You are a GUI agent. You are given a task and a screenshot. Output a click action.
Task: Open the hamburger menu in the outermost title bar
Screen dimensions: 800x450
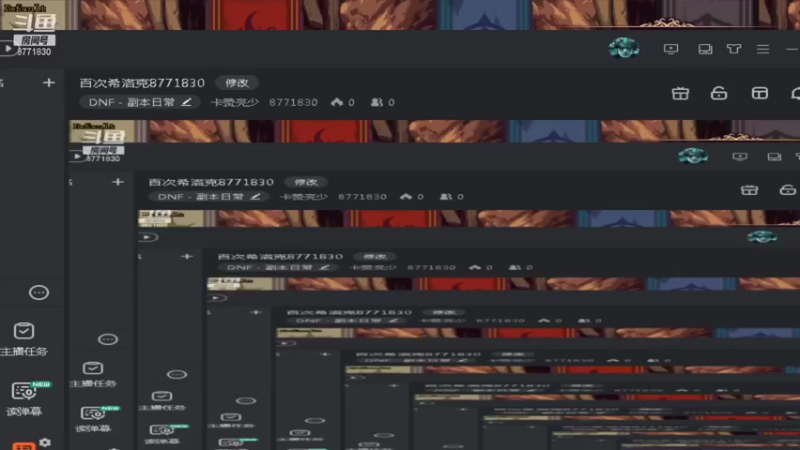(x=763, y=49)
